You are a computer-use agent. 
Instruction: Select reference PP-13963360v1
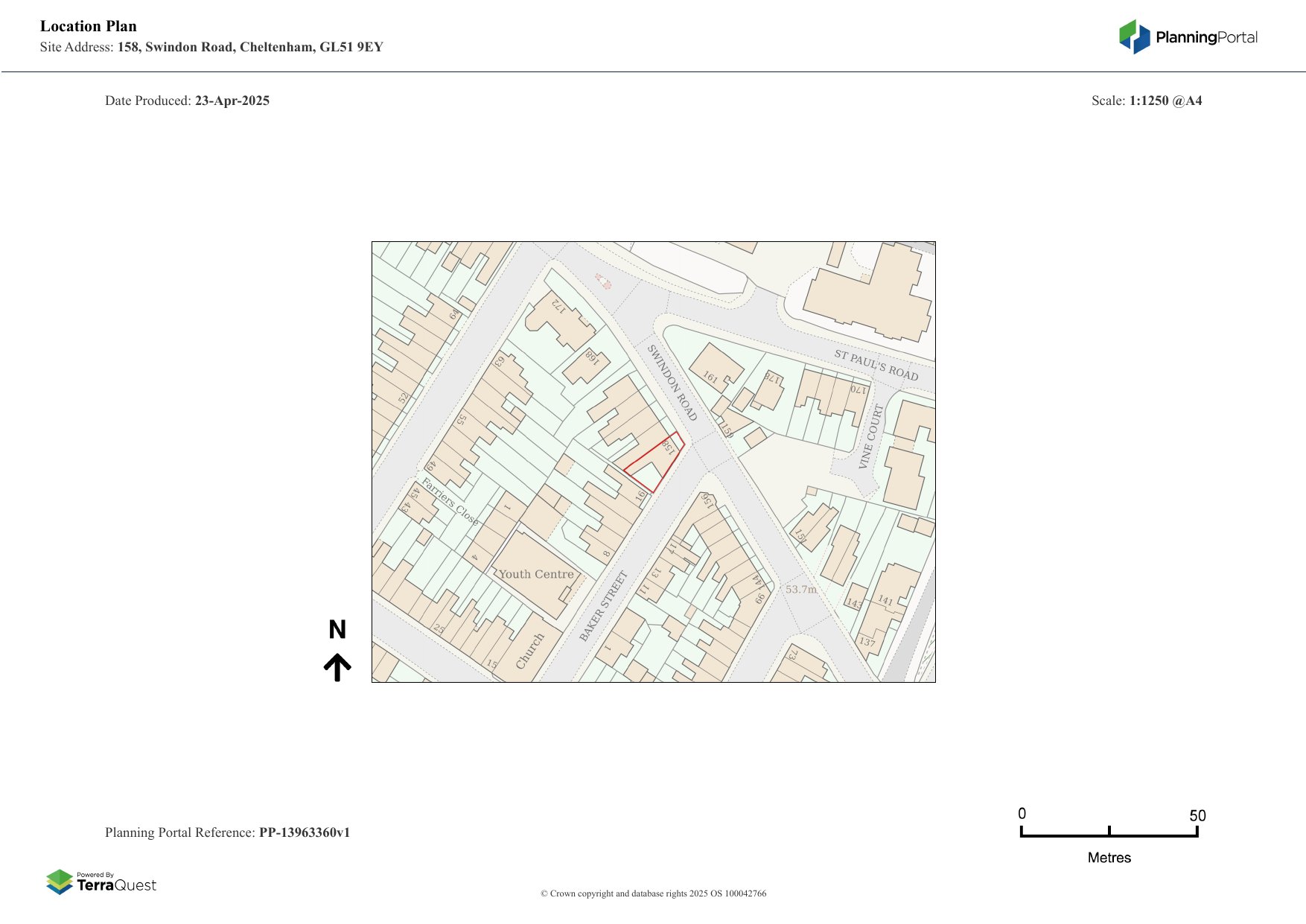coord(304,832)
